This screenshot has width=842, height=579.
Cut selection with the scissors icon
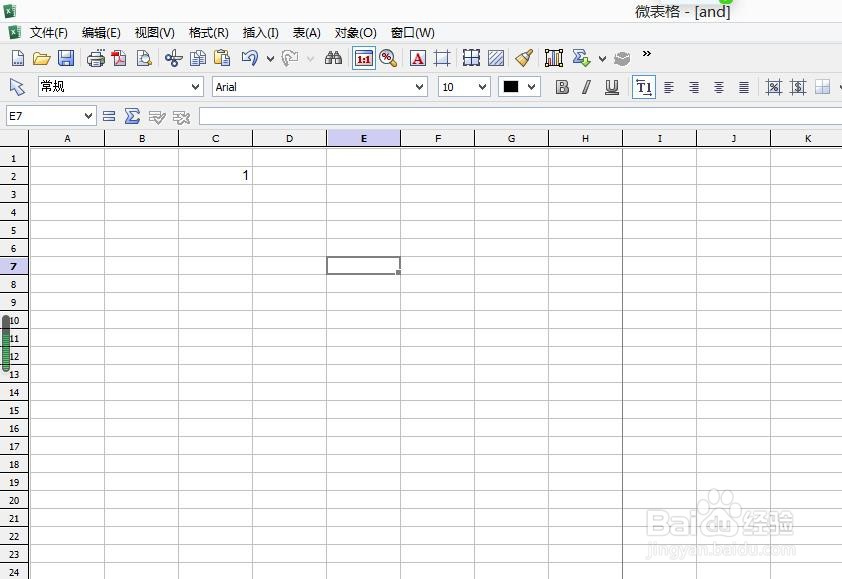pyautogui.click(x=173, y=58)
